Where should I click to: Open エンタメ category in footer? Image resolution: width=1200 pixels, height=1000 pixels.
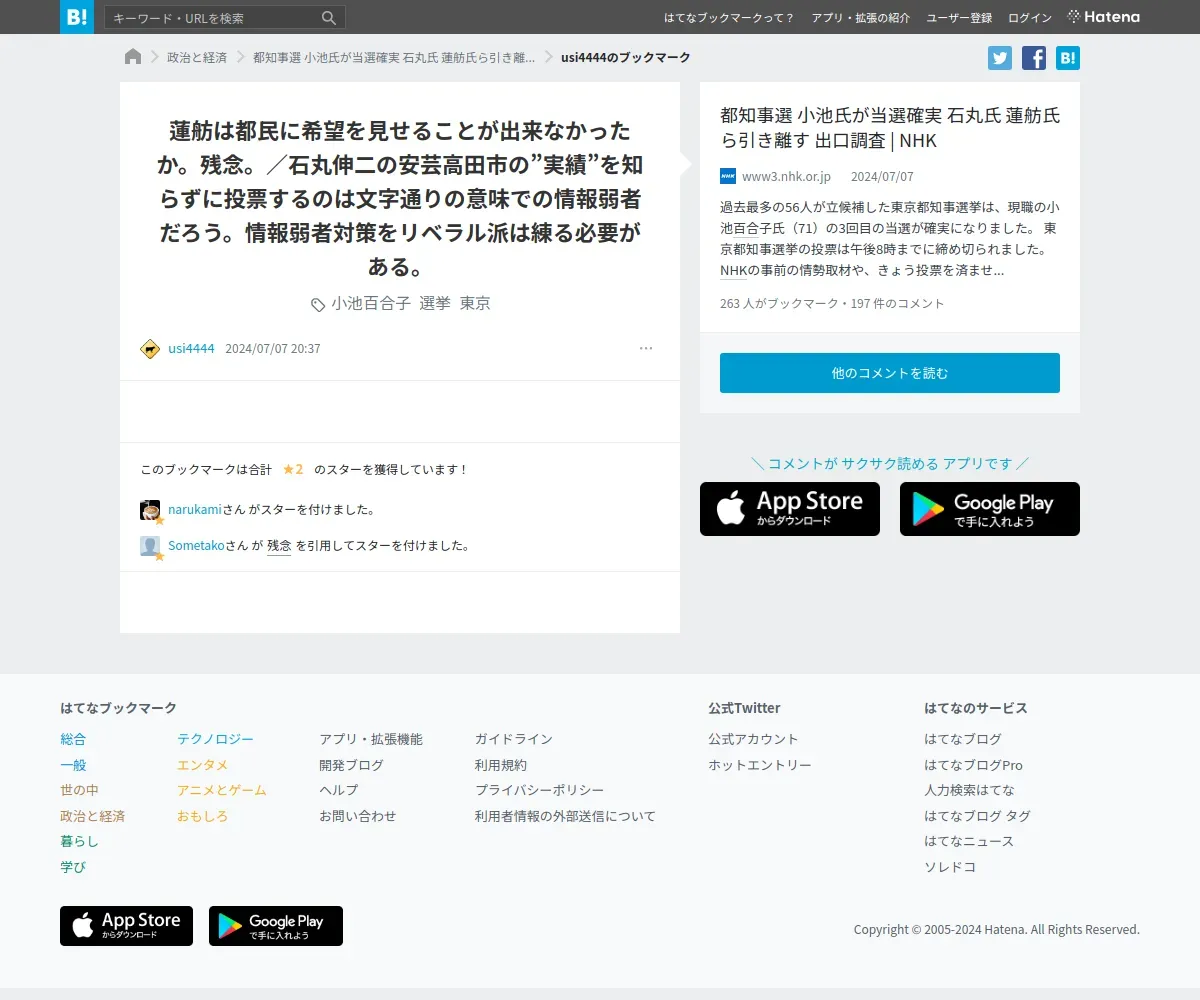[x=202, y=765]
